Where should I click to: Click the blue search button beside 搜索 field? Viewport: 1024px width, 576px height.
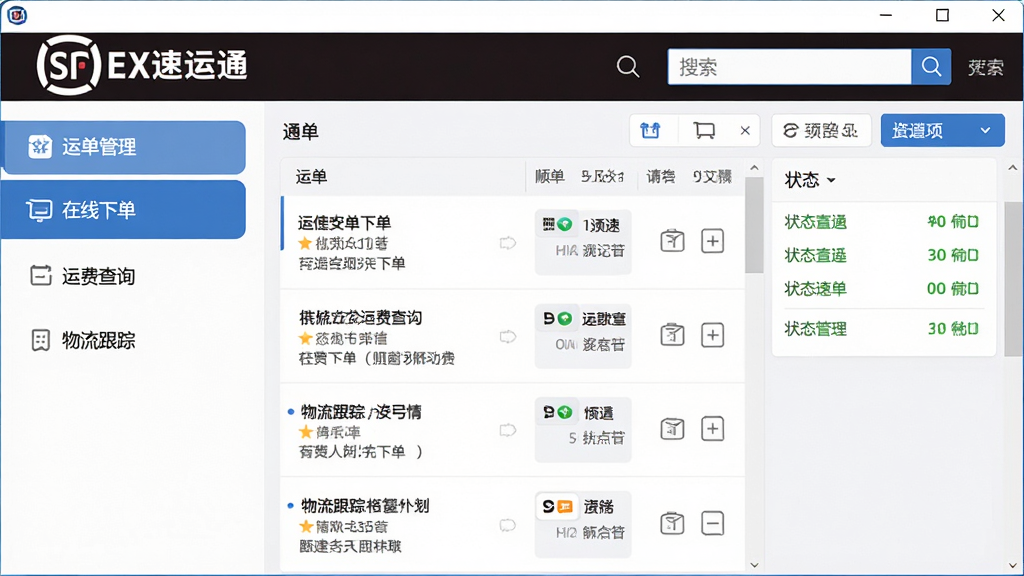[x=931, y=67]
